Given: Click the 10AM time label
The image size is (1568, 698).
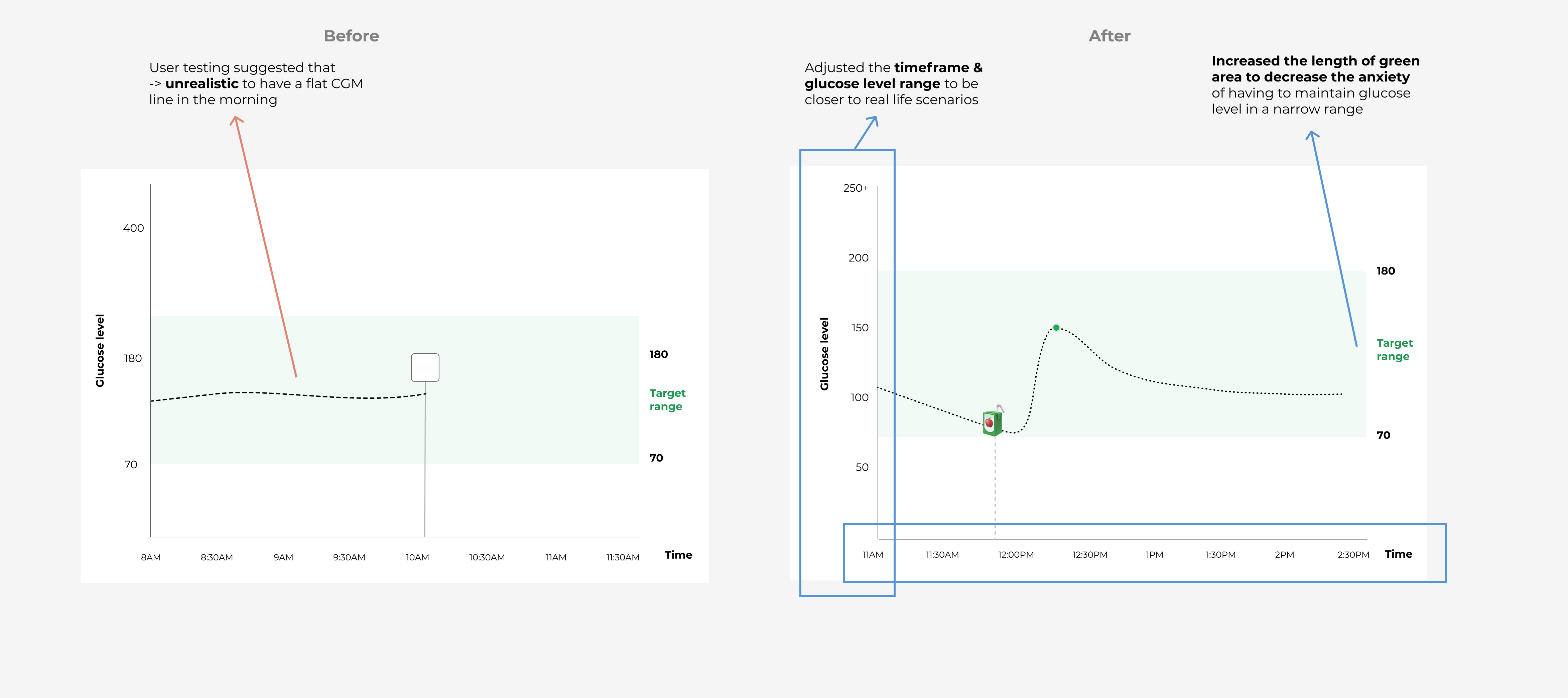Looking at the screenshot, I should tap(418, 557).
